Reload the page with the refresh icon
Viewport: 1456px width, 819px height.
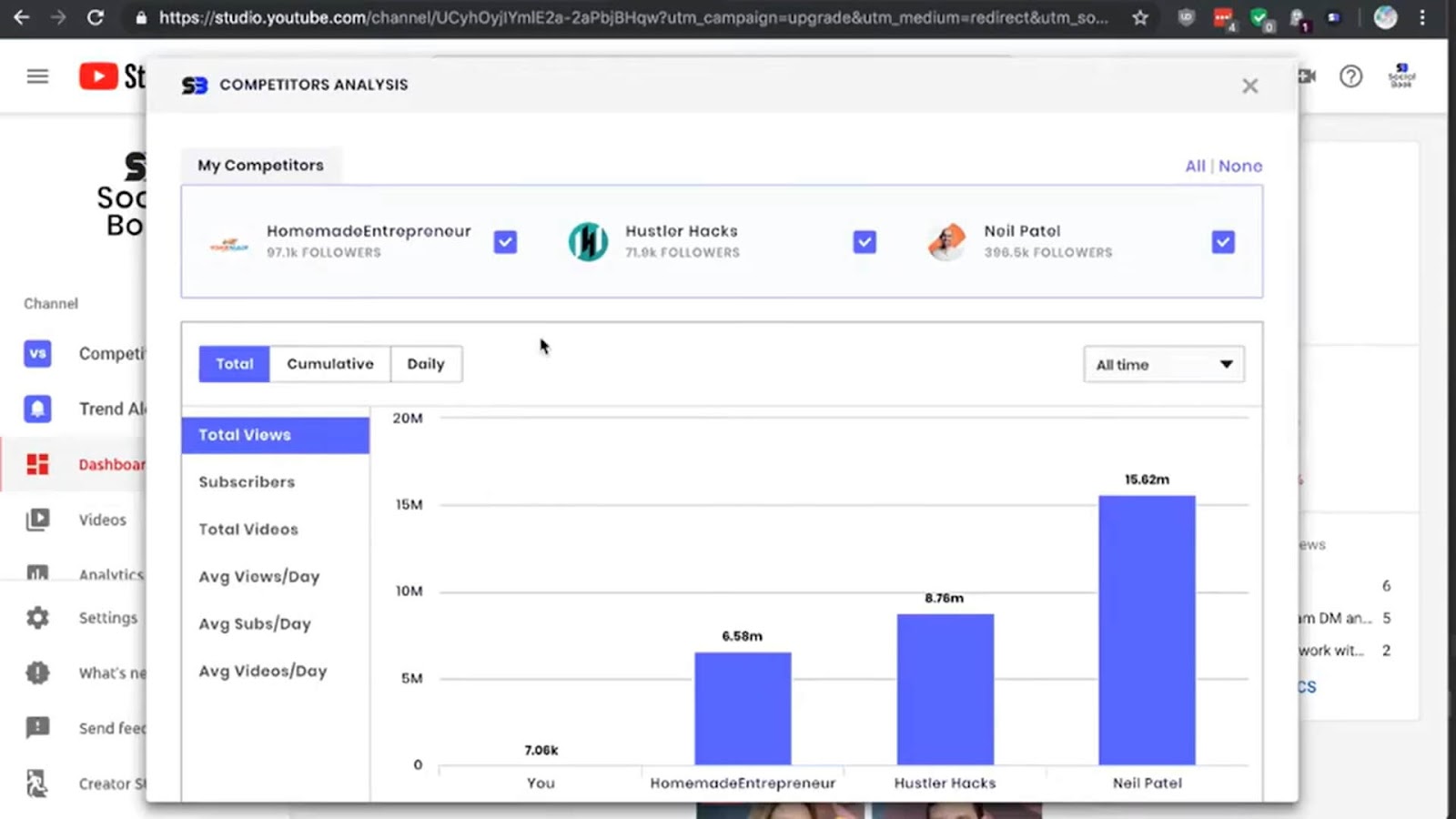pos(96,17)
